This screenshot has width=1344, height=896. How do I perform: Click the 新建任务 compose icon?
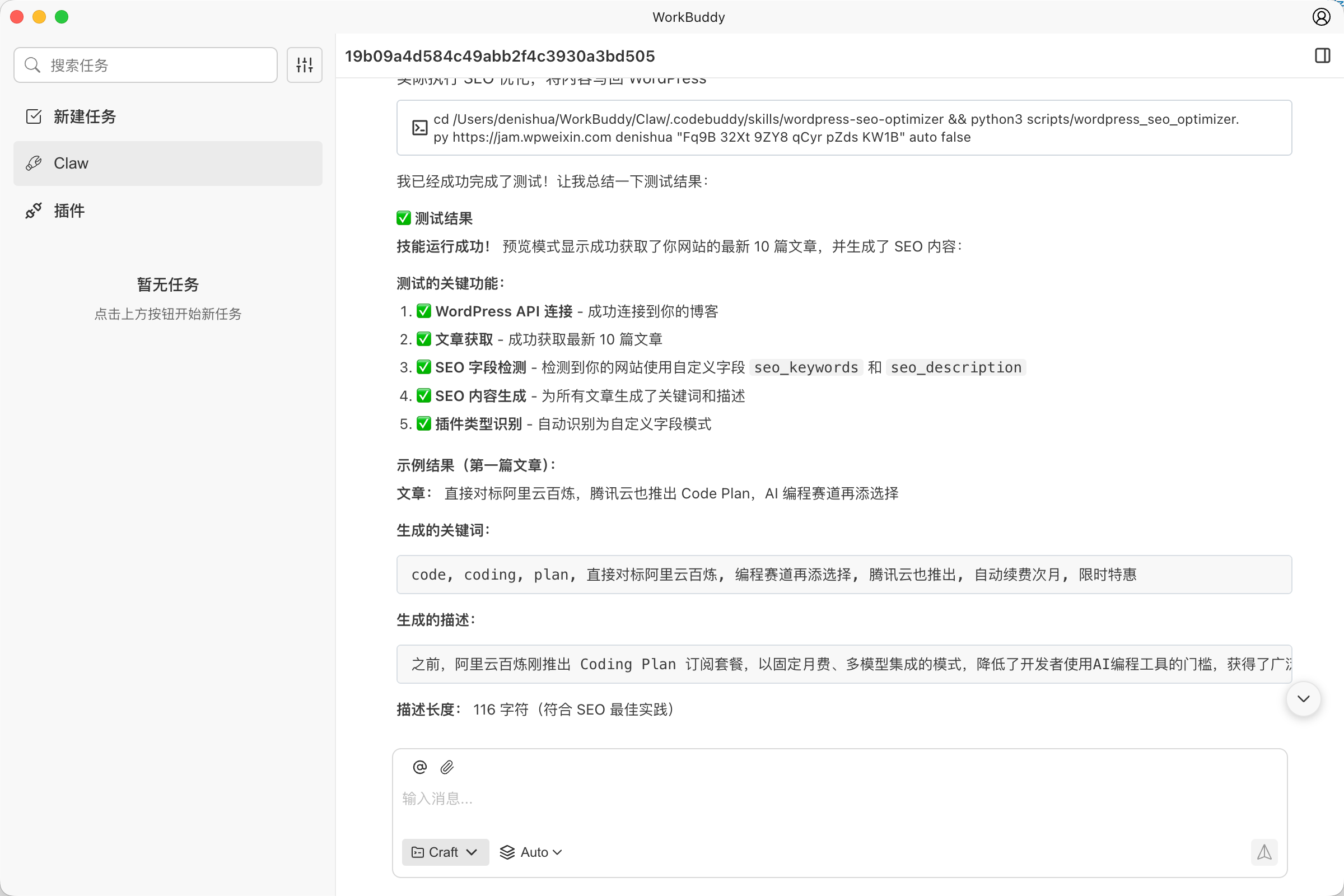34,116
